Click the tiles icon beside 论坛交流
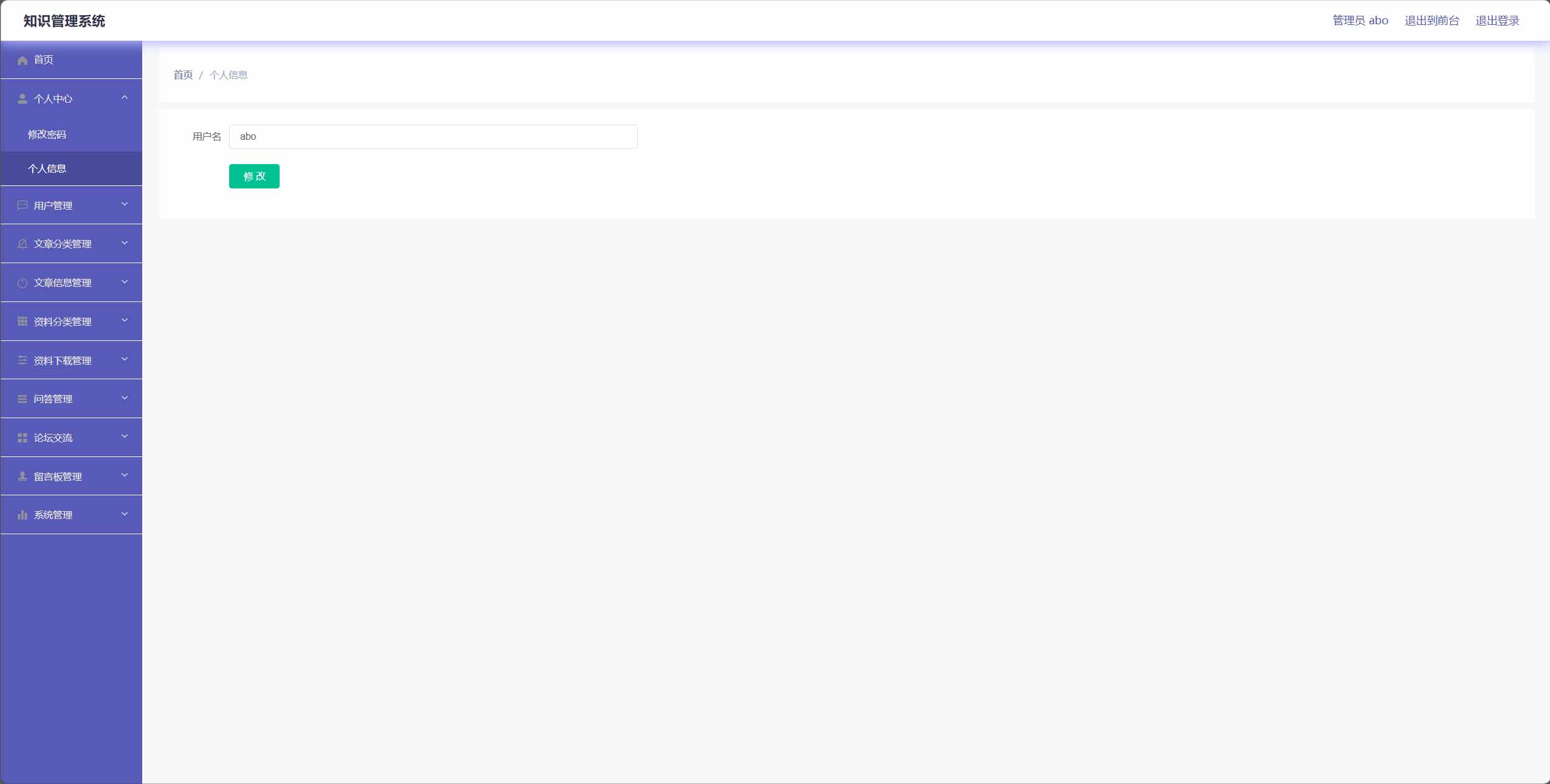 [22, 438]
